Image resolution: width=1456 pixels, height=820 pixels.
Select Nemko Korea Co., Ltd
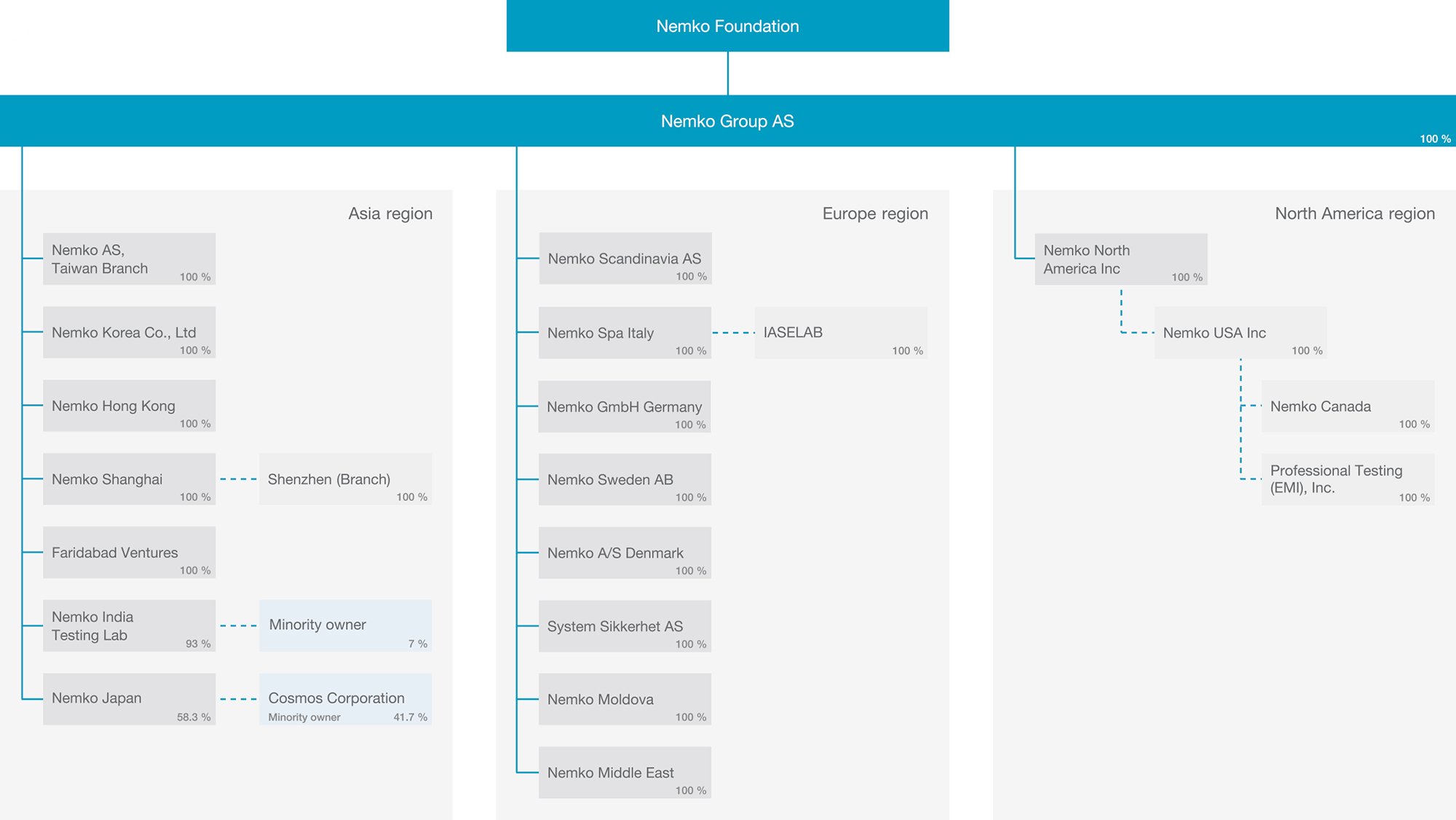pyautogui.click(x=129, y=332)
